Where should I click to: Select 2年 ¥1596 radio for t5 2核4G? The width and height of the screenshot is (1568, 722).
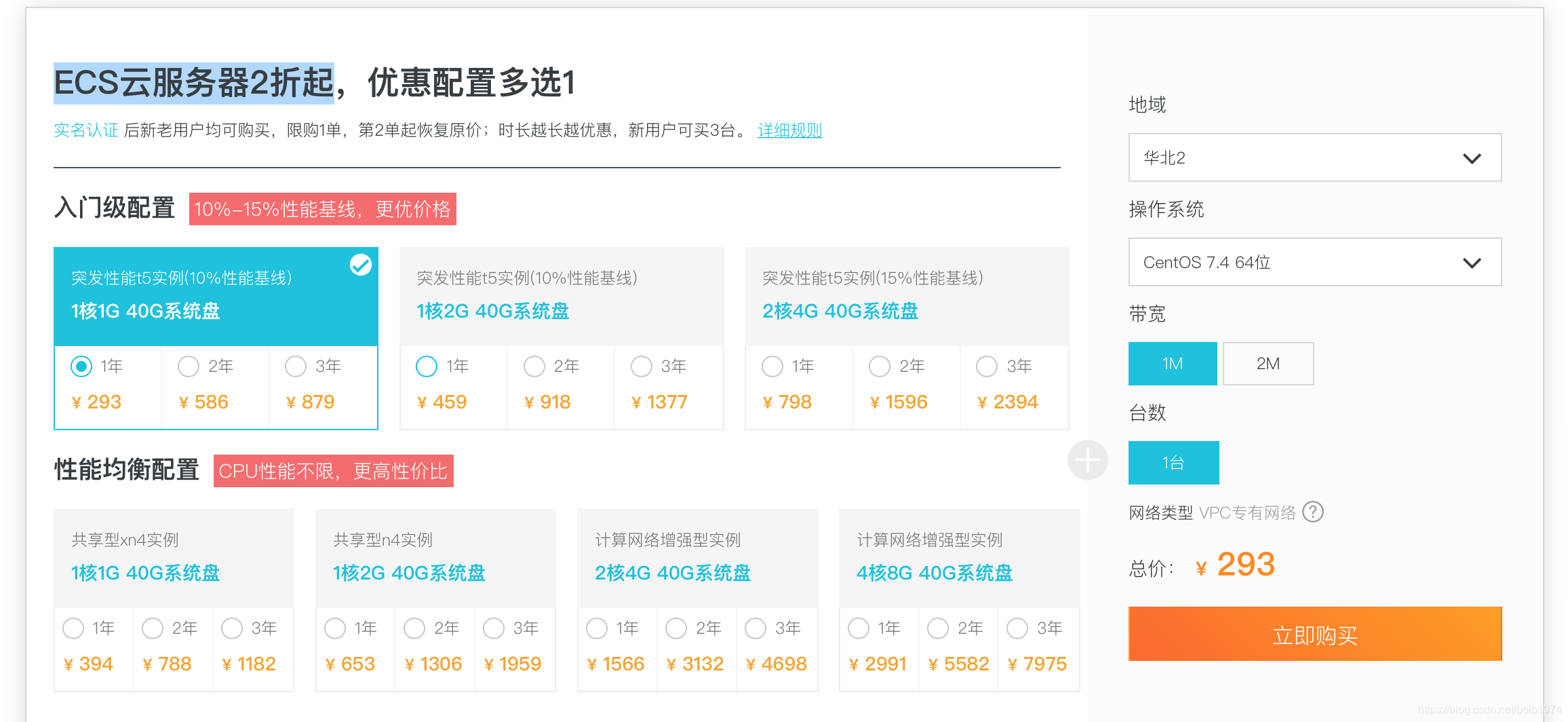pos(880,366)
